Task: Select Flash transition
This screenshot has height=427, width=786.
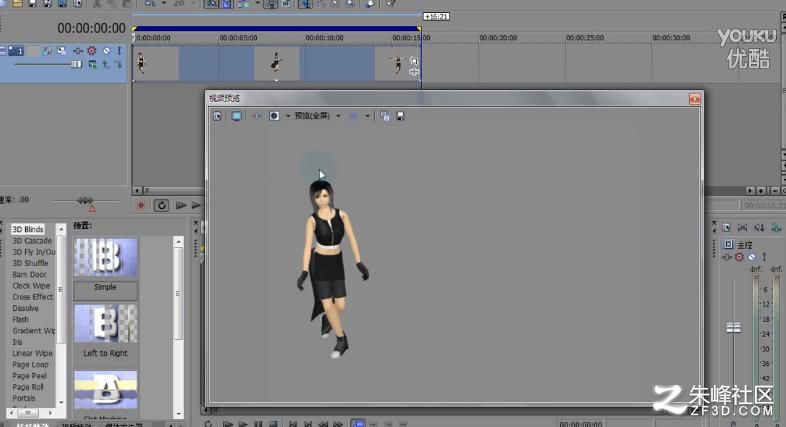Action: (20, 320)
